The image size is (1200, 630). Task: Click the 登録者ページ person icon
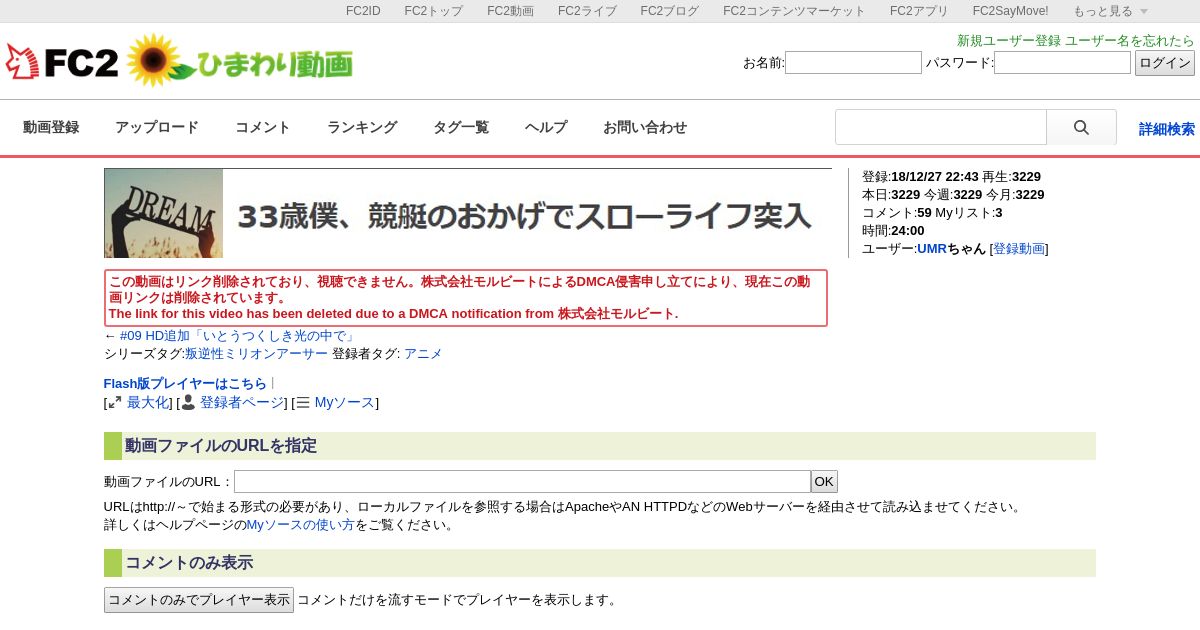pyautogui.click(x=188, y=402)
